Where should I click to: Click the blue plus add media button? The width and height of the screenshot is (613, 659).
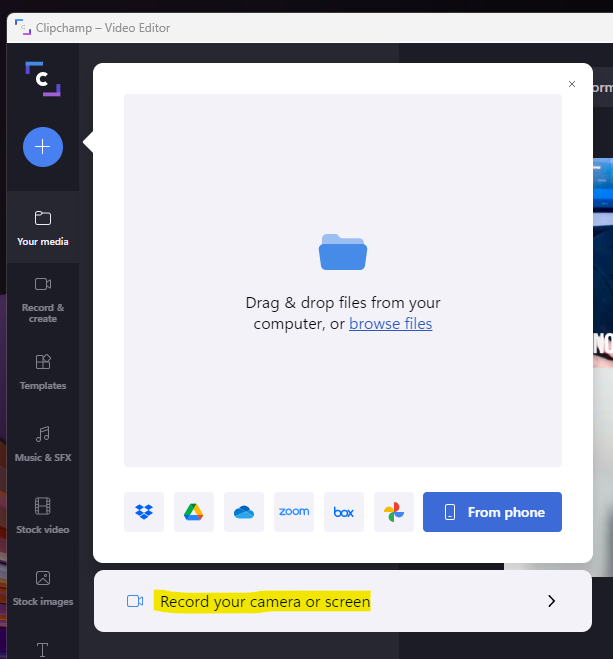43,147
